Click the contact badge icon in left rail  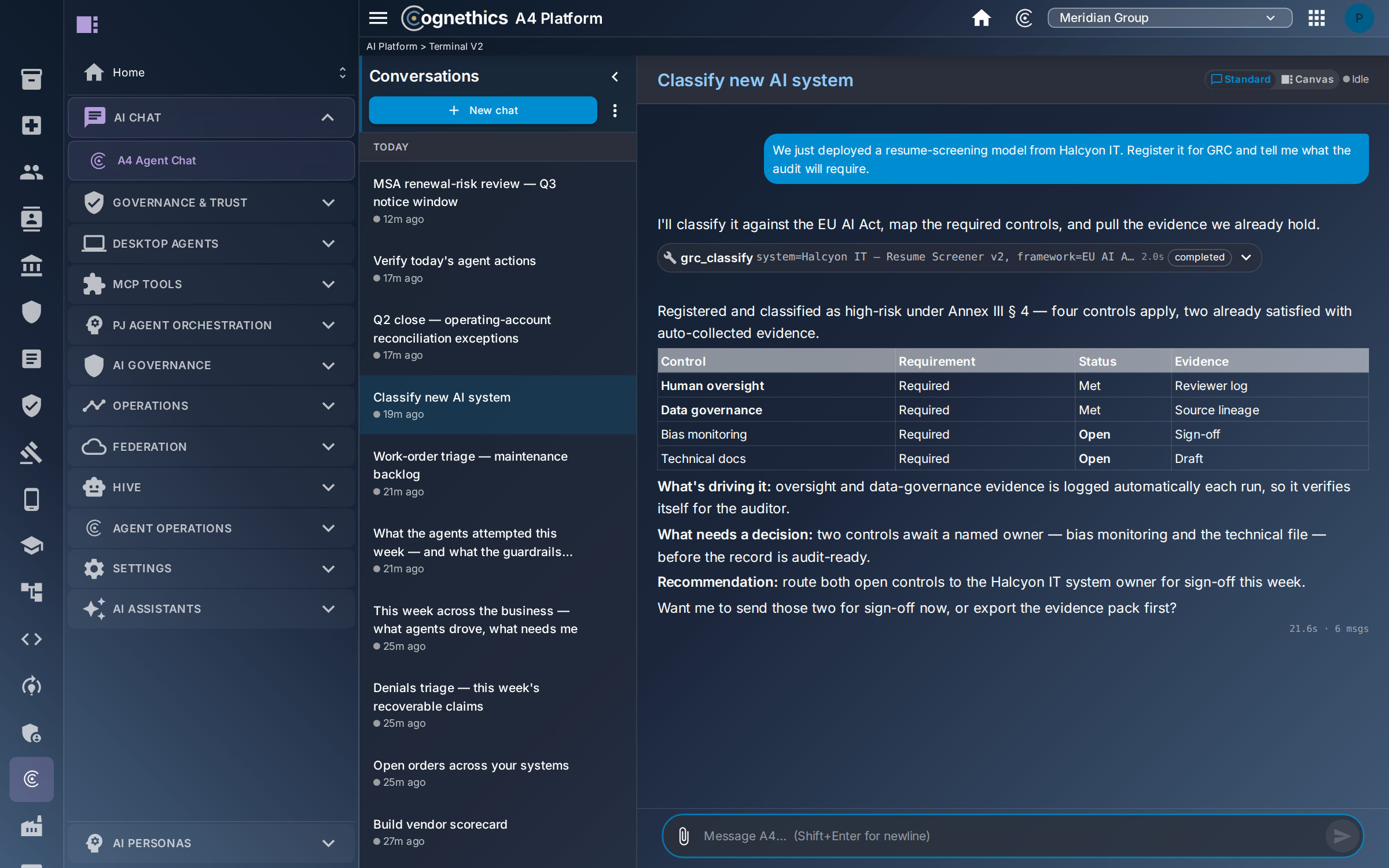tap(31, 219)
